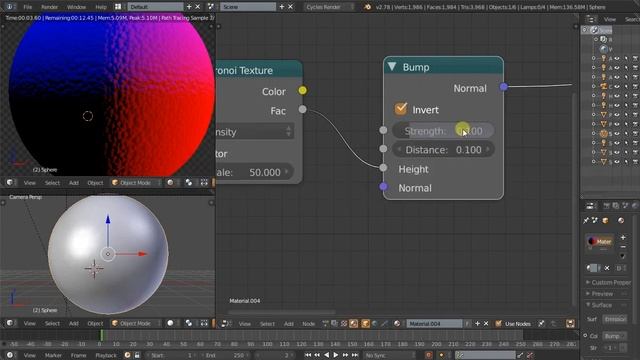Click the Distance field in Bump node
The image size is (640, 360).
tap(443, 150)
